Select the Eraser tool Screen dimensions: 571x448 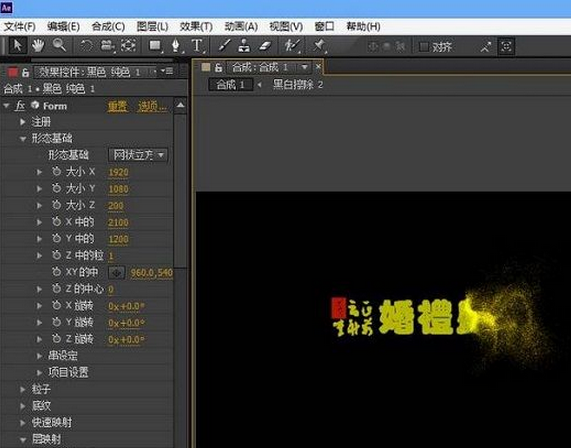pyautogui.click(x=265, y=46)
